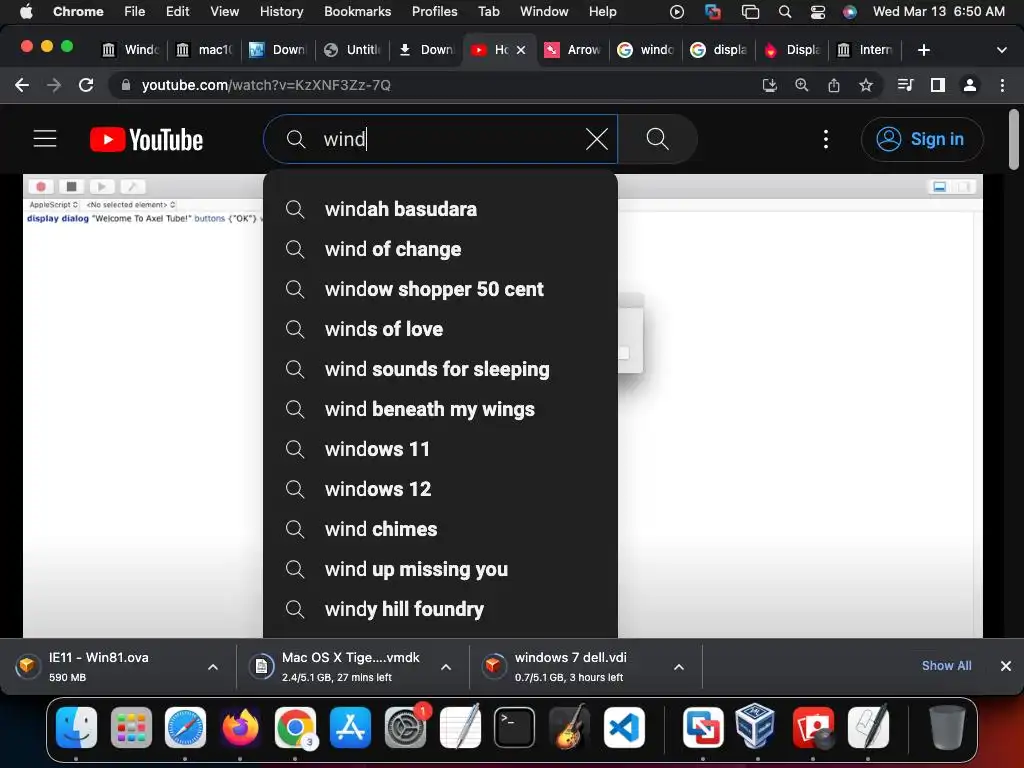1024x768 pixels.
Task: Click the video's Script Editor record button
Action: (40, 187)
